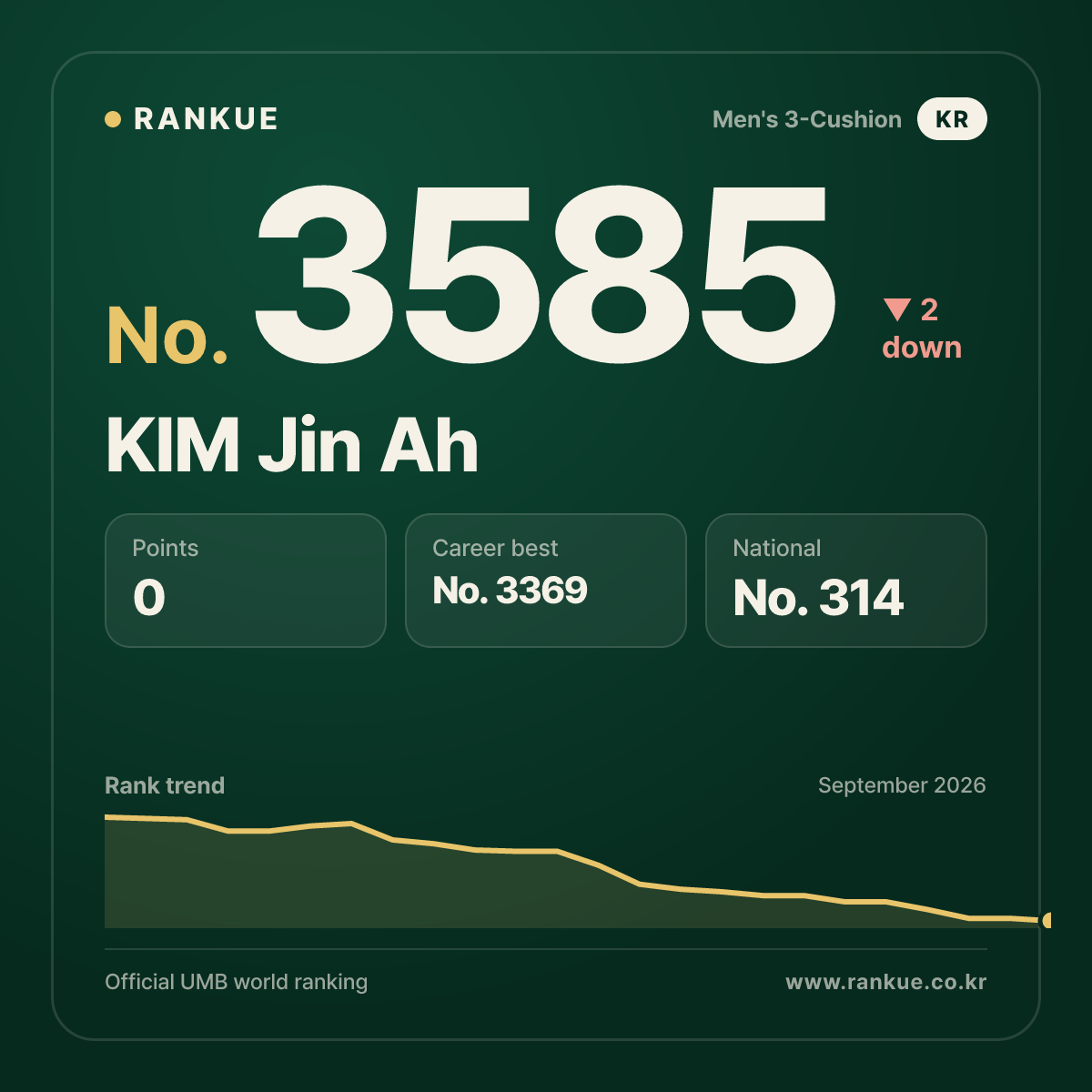Click the rank change number 2
Viewport: 1092px width, 1092px height.
tap(929, 310)
